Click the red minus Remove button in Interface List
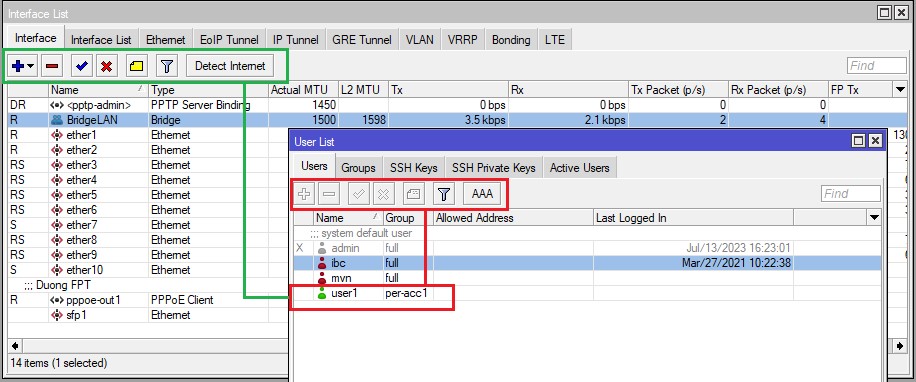Screen dimensions: 916x382 52,66
